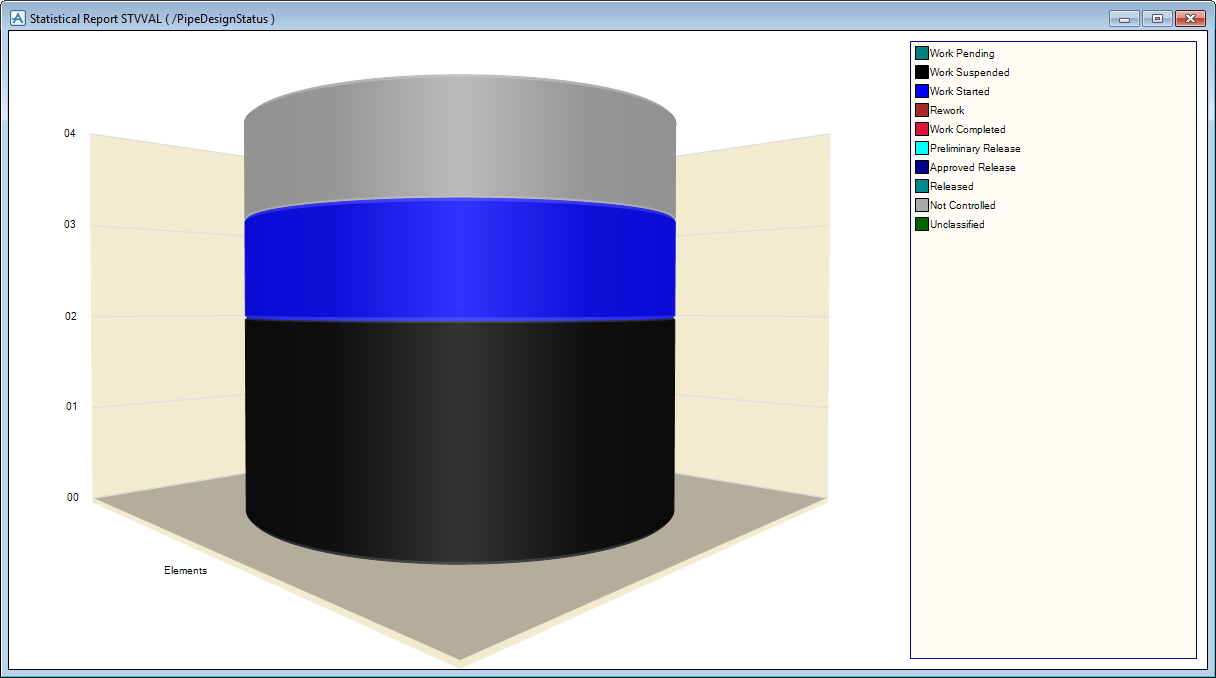Image resolution: width=1216 pixels, height=678 pixels.
Task: Close the Statistical Report window
Action: coord(1190,19)
